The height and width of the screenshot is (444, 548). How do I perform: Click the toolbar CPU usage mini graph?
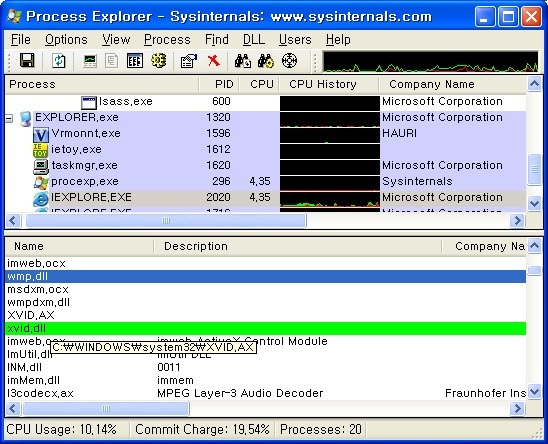(x=430, y=62)
